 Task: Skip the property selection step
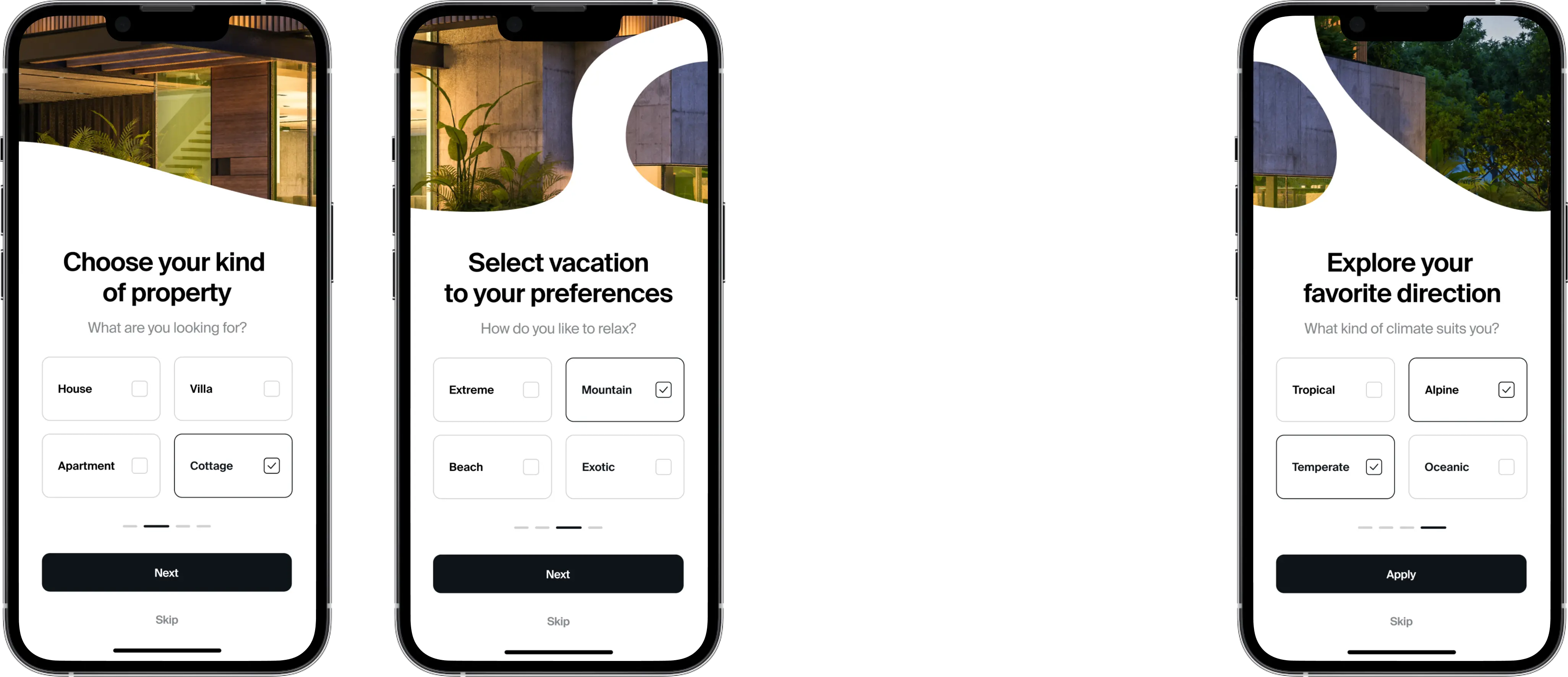(x=165, y=619)
